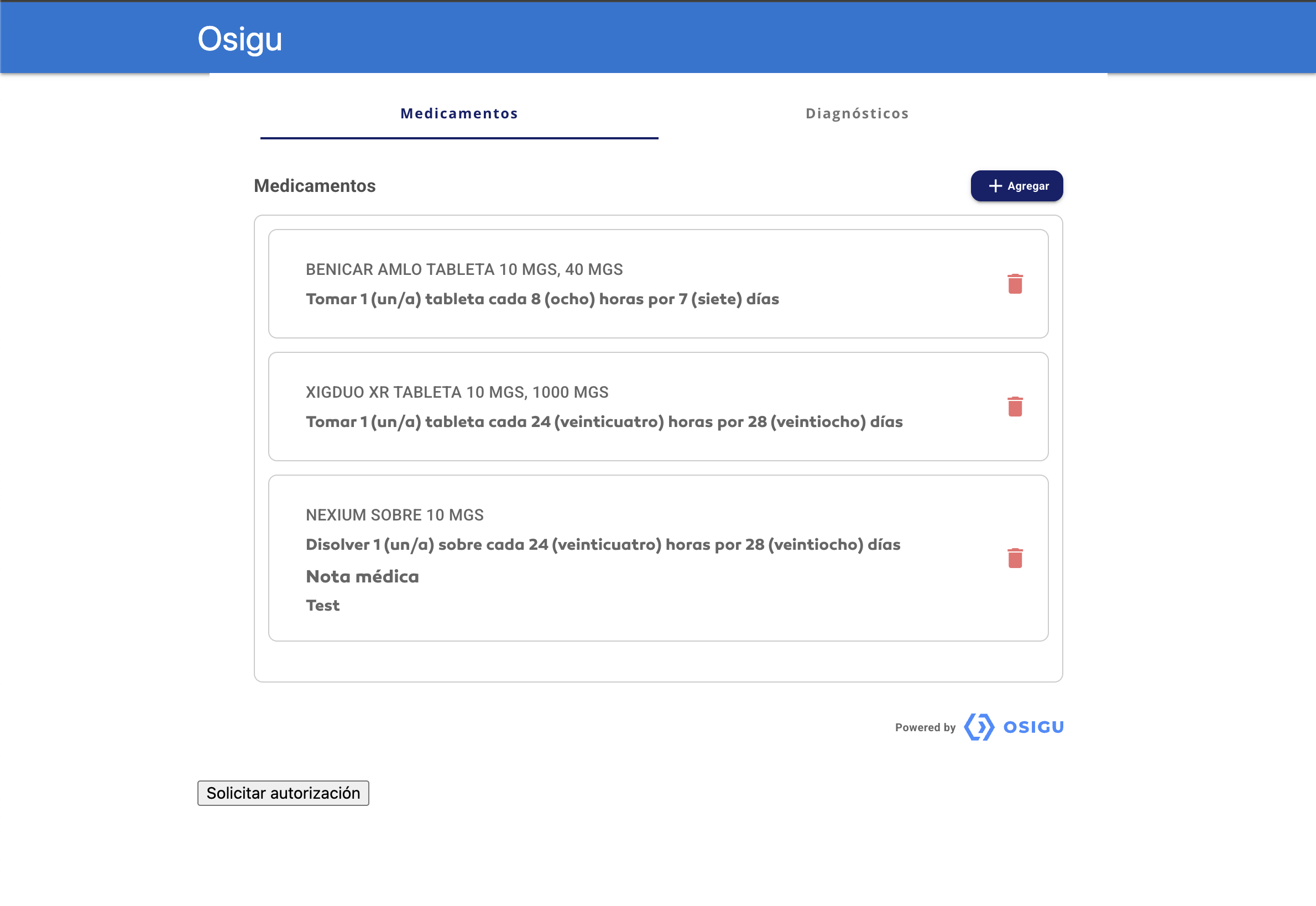Click the Nota médica label
1316x906 pixels.
[362, 577]
